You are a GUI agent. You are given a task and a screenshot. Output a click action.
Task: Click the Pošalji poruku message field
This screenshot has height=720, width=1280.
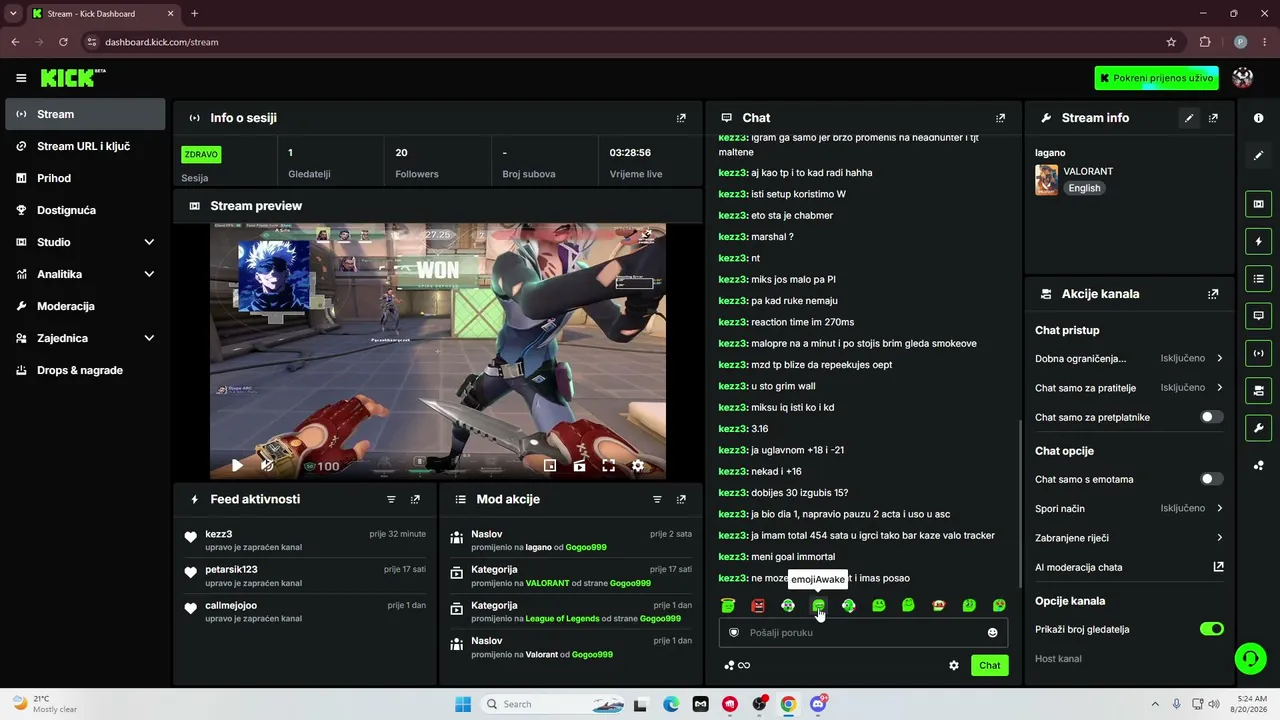(863, 632)
